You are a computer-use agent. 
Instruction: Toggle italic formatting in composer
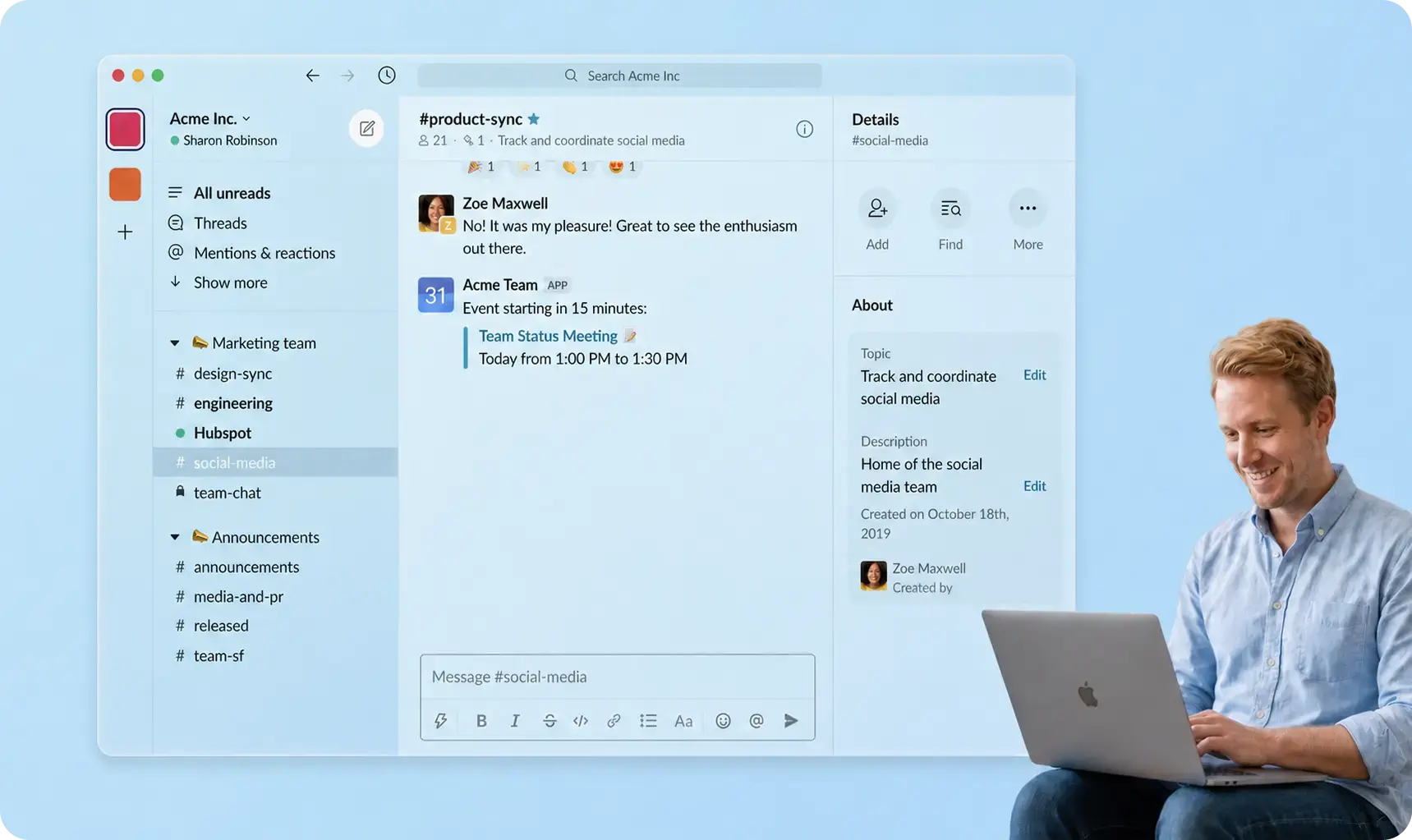tap(515, 721)
